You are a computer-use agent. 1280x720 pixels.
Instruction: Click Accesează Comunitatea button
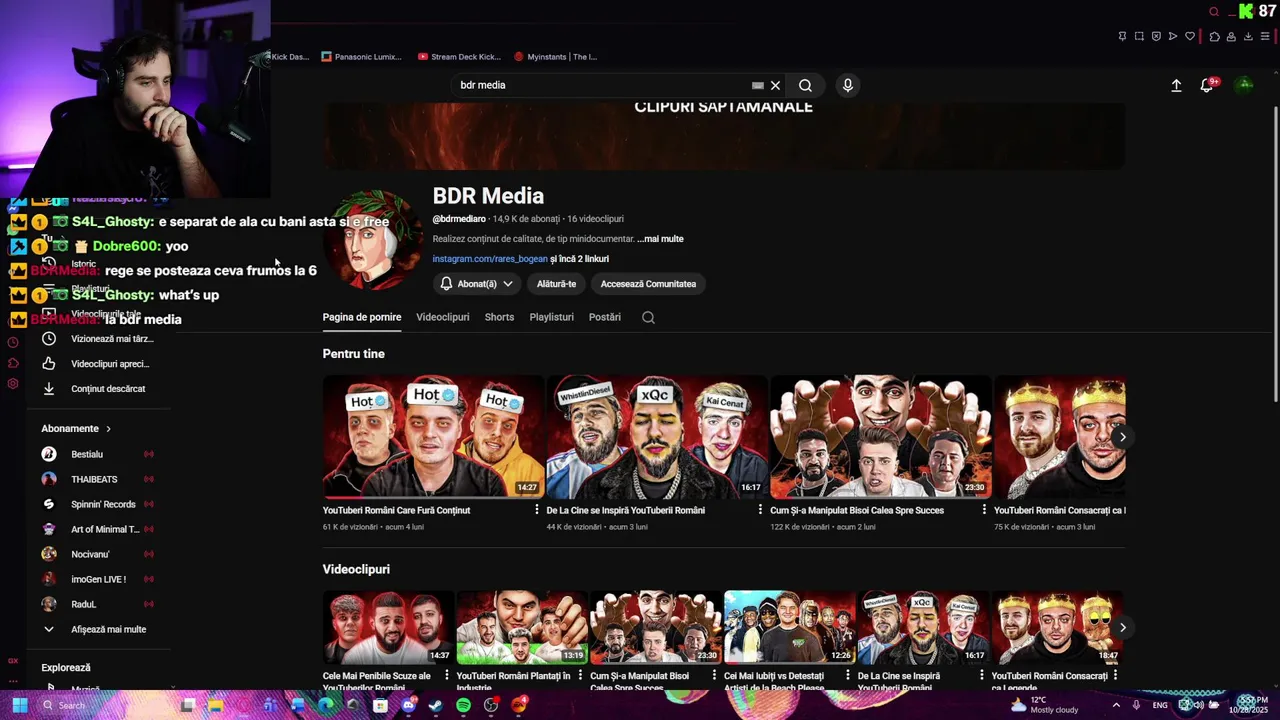coord(648,284)
